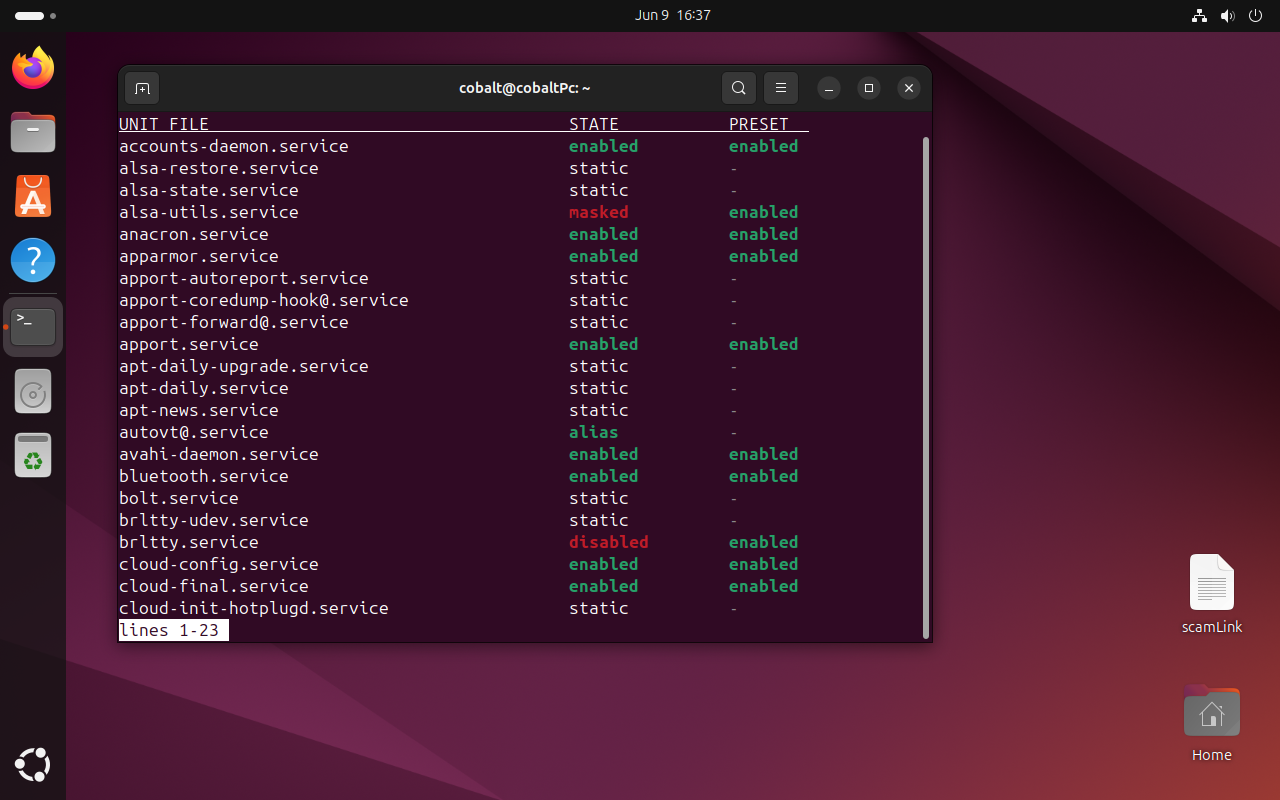
Task: Select the Terminal icon in dock
Action: [x=33, y=327]
